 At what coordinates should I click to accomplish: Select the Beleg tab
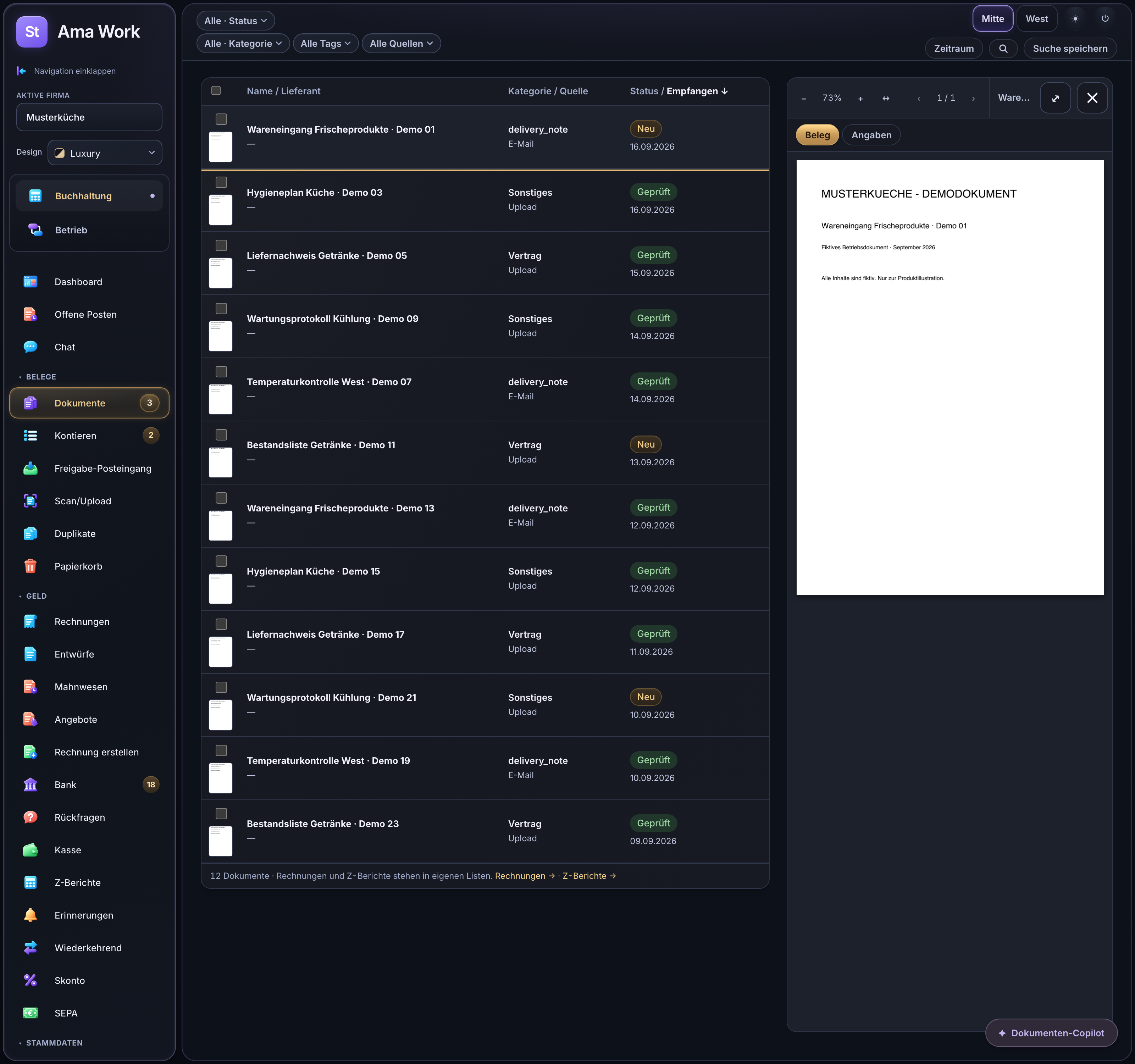coord(817,135)
